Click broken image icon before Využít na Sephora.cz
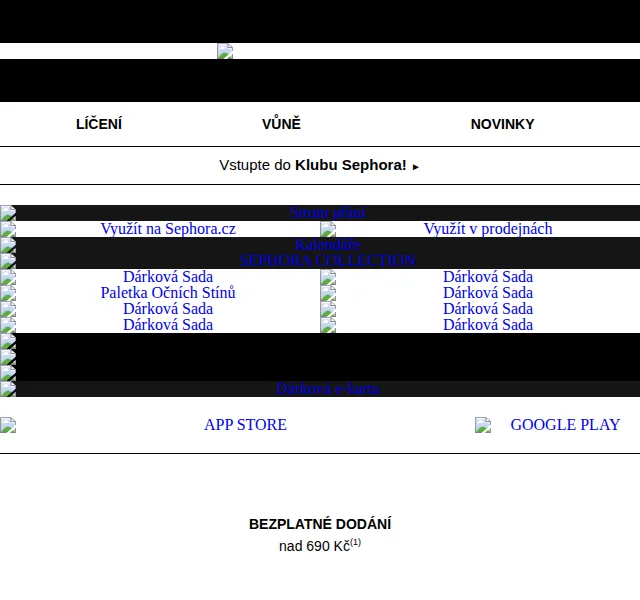Image resolution: width=640 pixels, height=600 pixels. click(8, 229)
